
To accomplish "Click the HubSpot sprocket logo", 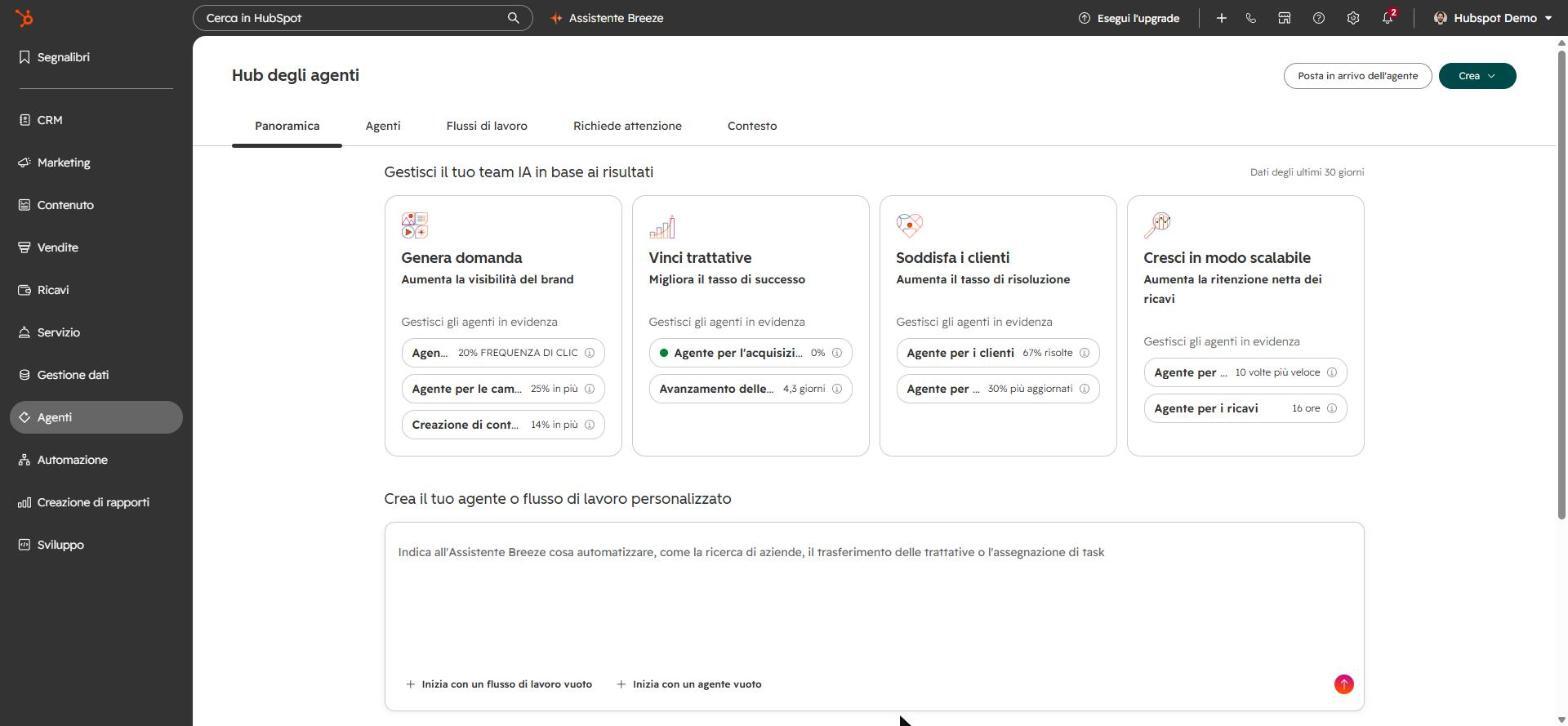I will point(24,18).
